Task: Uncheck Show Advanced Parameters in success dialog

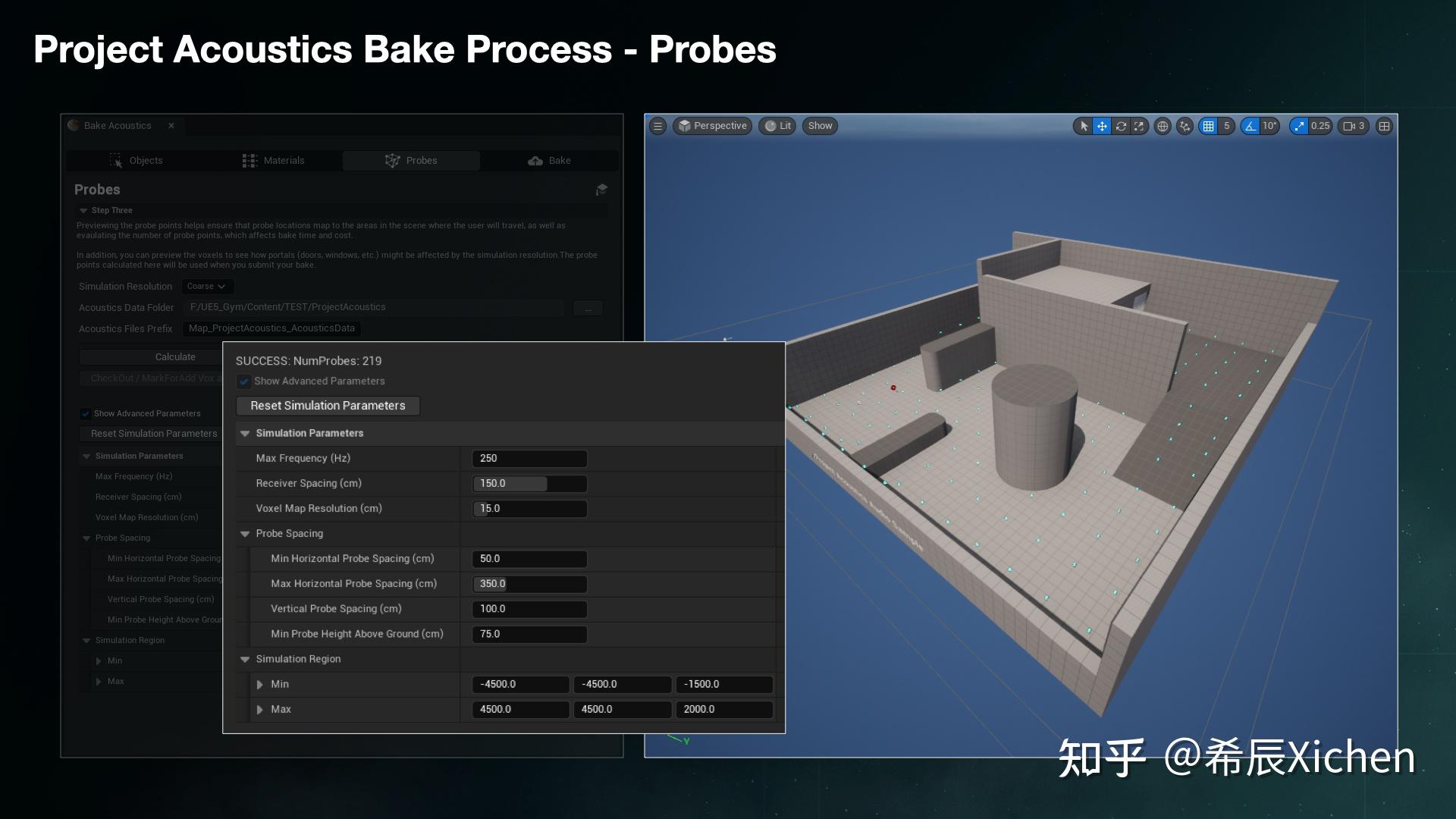Action: (x=244, y=381)
